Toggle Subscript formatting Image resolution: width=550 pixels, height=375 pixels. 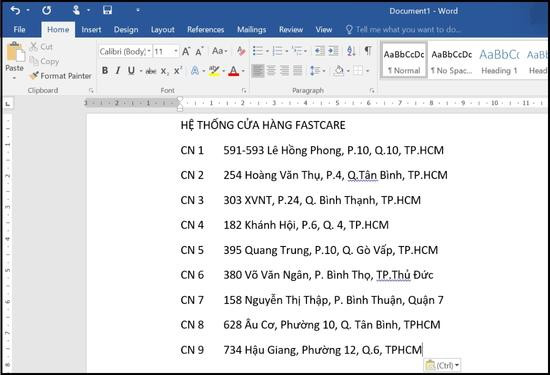pos(165,71)
